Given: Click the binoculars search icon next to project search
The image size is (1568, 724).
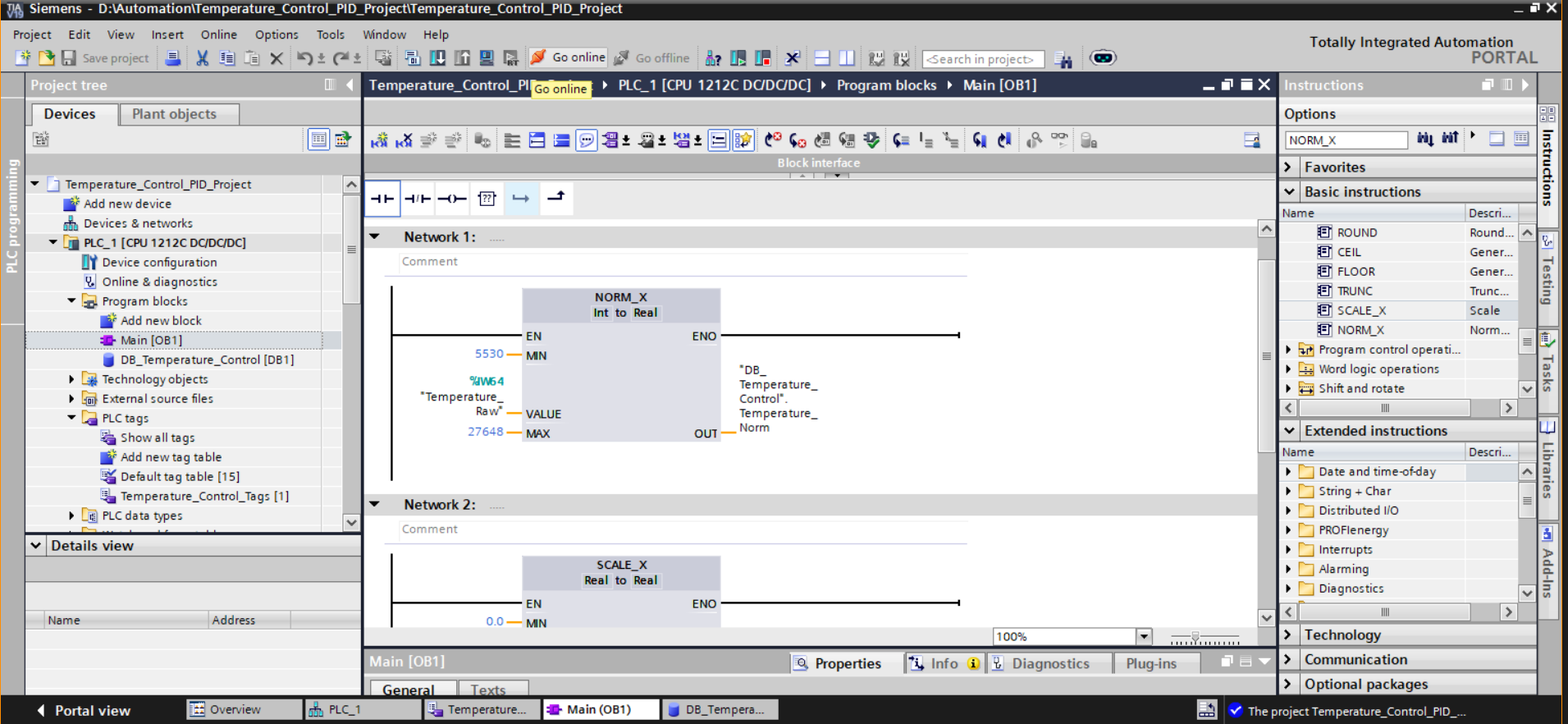Looking at the screenshot, I should (1063, 59).
